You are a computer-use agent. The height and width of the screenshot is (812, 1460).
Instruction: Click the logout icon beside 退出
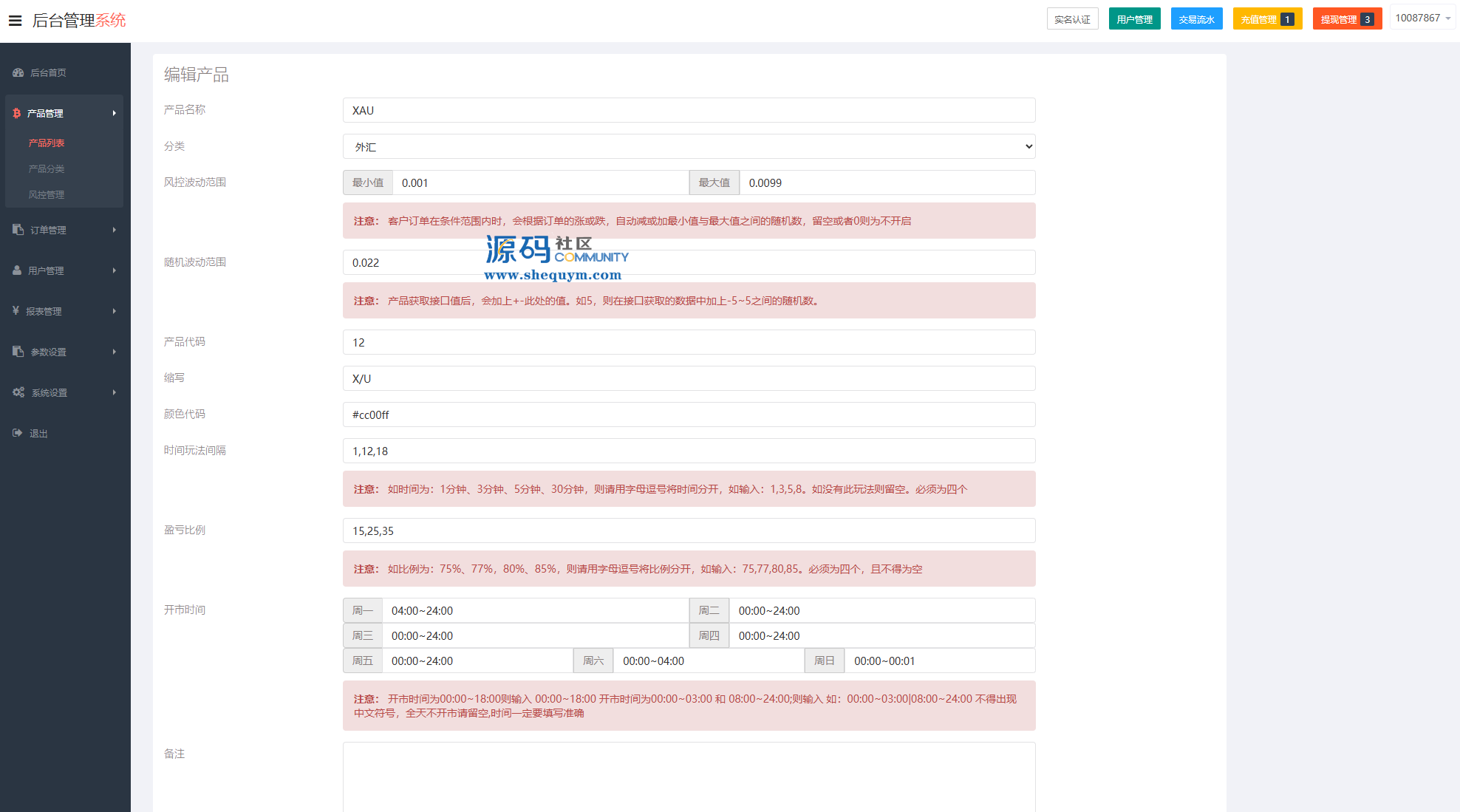pos(18,433)
